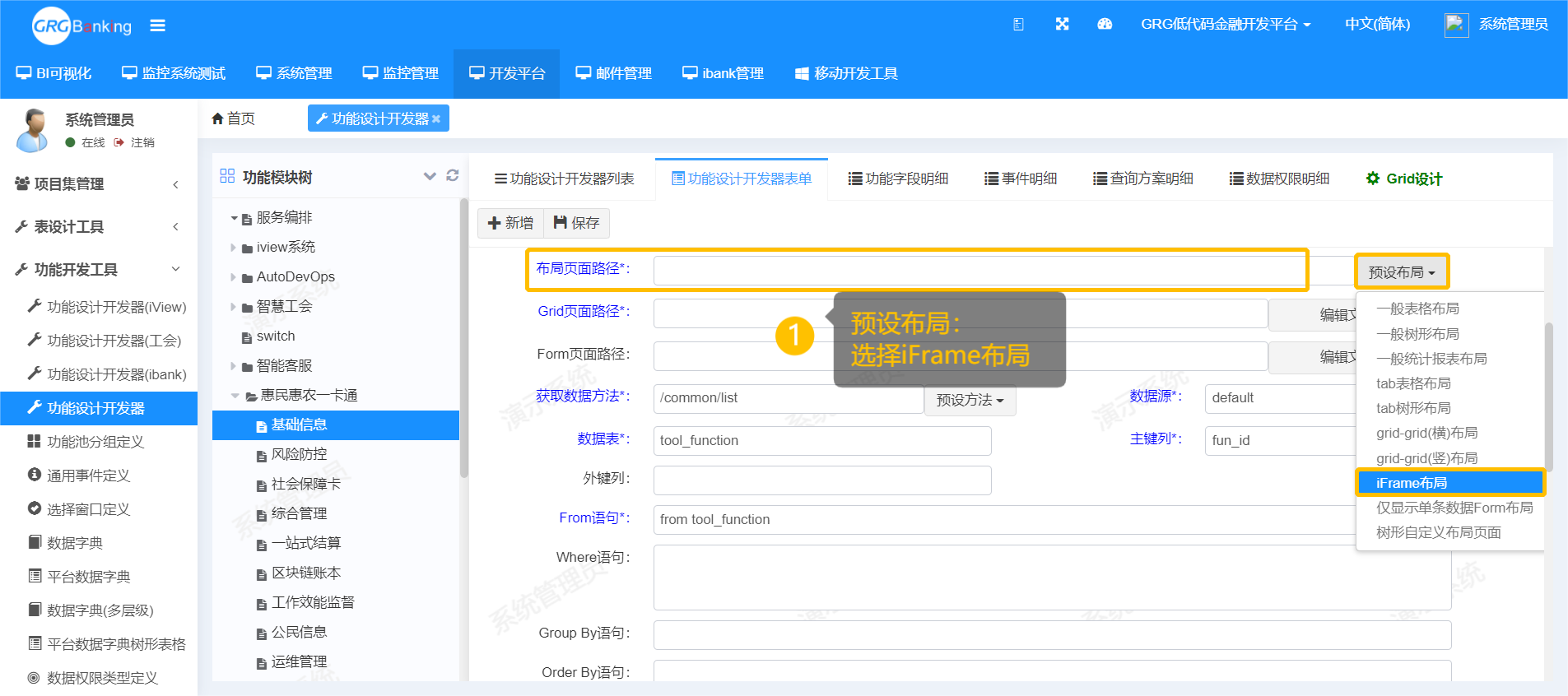This screenshot has width=1568, height=696.
Task: Collapse the 功能开发工具 sidebar group
Action: [99, 270]
